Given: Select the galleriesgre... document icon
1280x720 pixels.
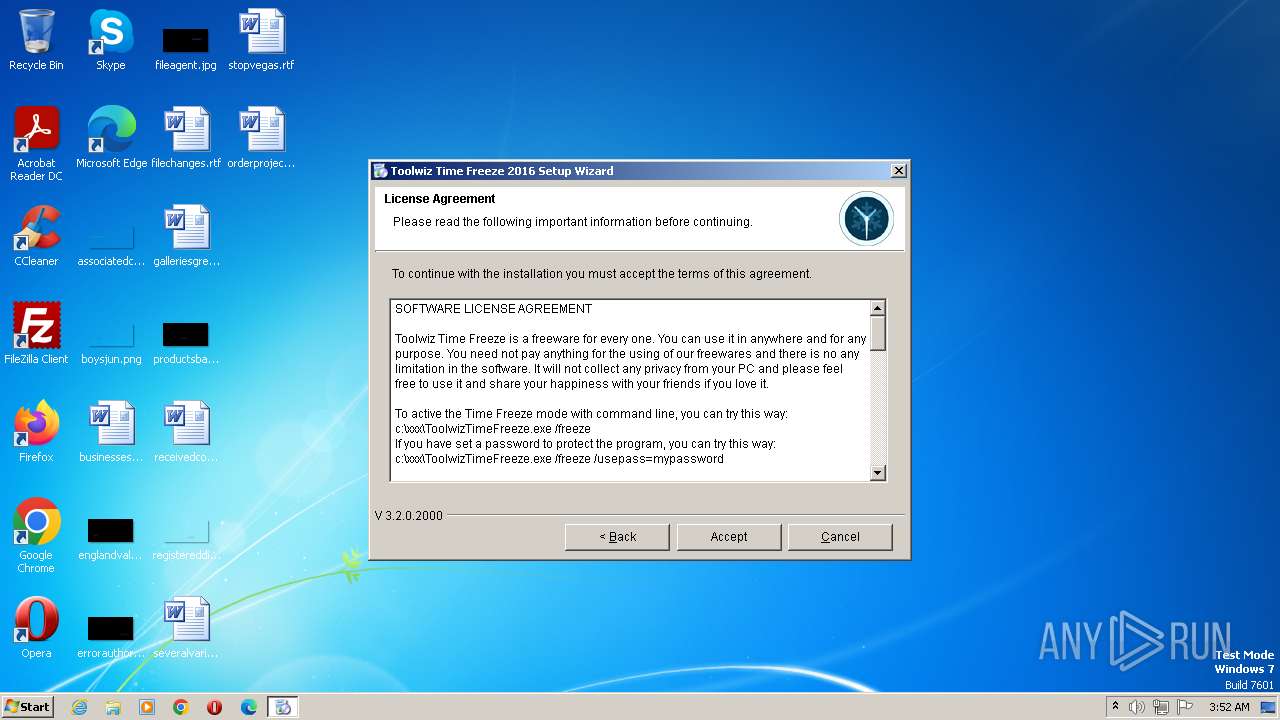Looking at the screenshot, I should click(186, 236).
